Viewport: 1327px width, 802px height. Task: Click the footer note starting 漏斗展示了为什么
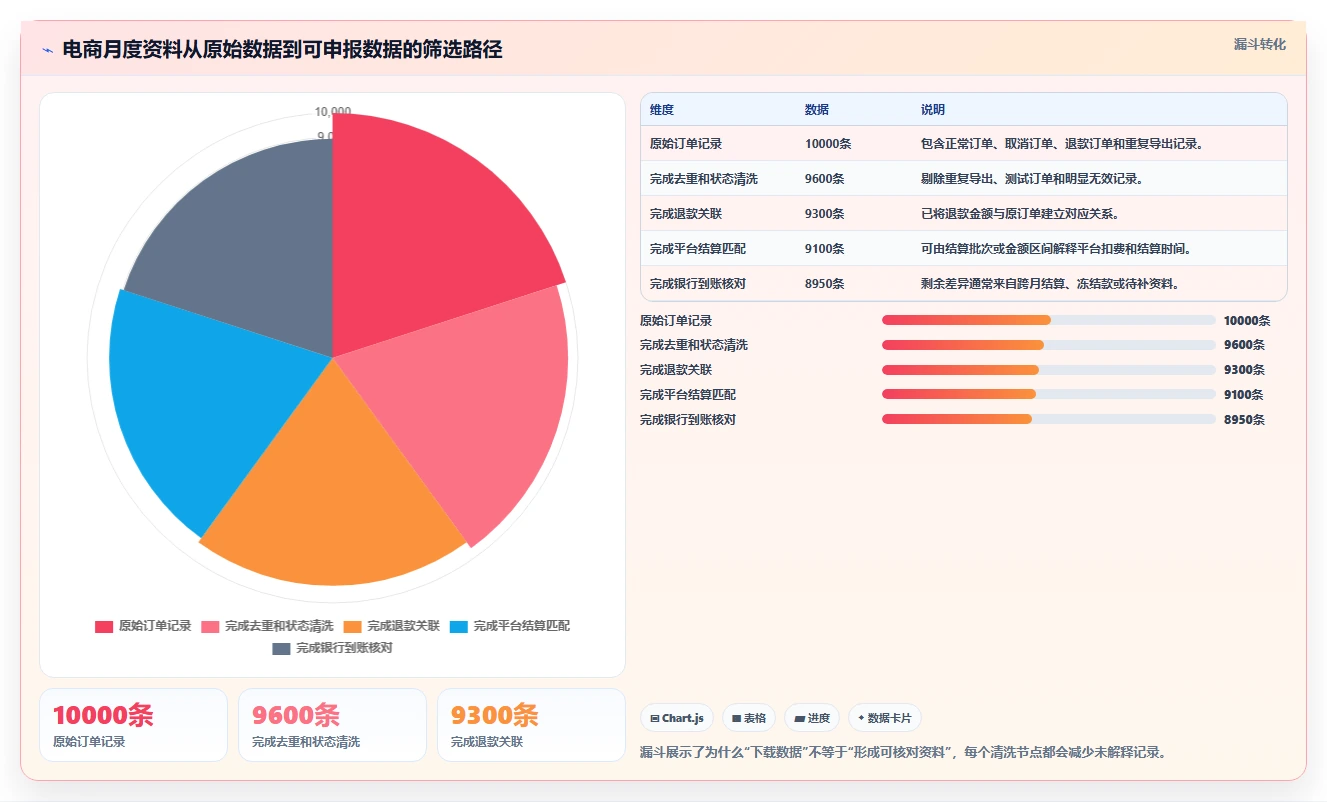tap(903, 752)
